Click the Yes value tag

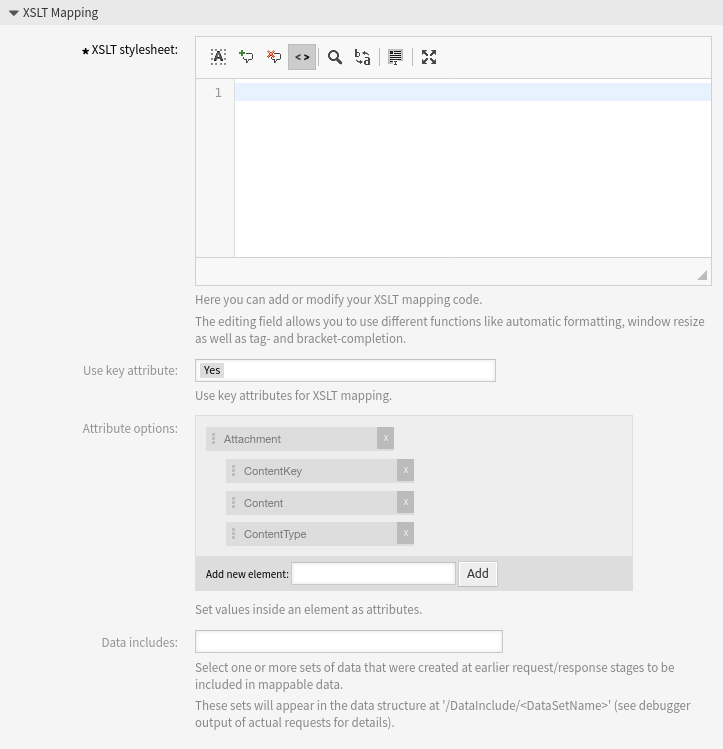click(x=212, y=370)
